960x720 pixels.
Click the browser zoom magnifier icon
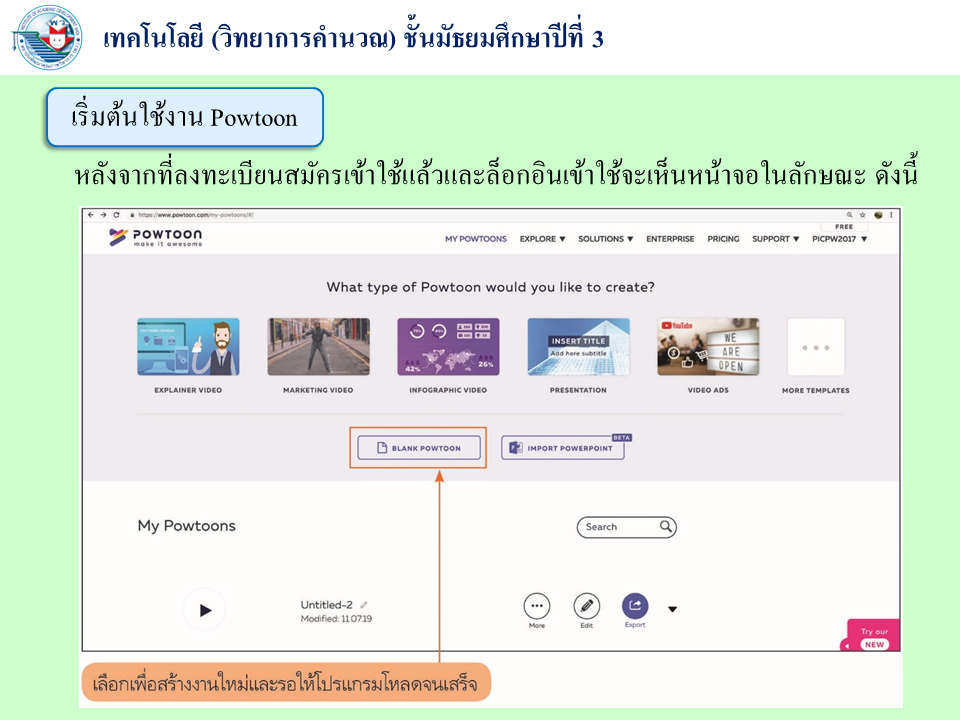[849, 215]
